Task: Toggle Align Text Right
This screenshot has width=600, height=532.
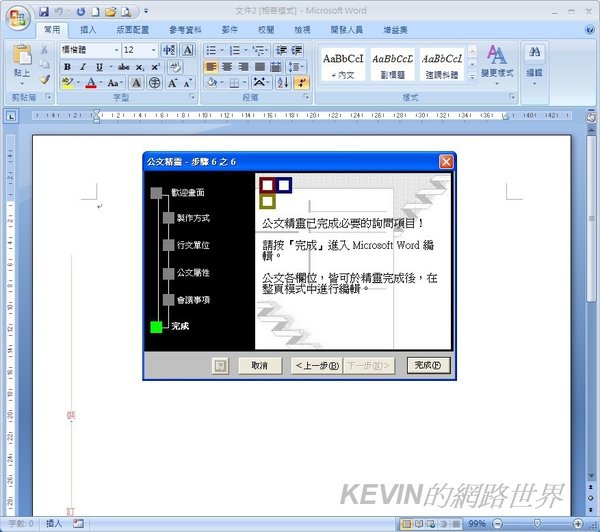Action: (x=243, y=67)
